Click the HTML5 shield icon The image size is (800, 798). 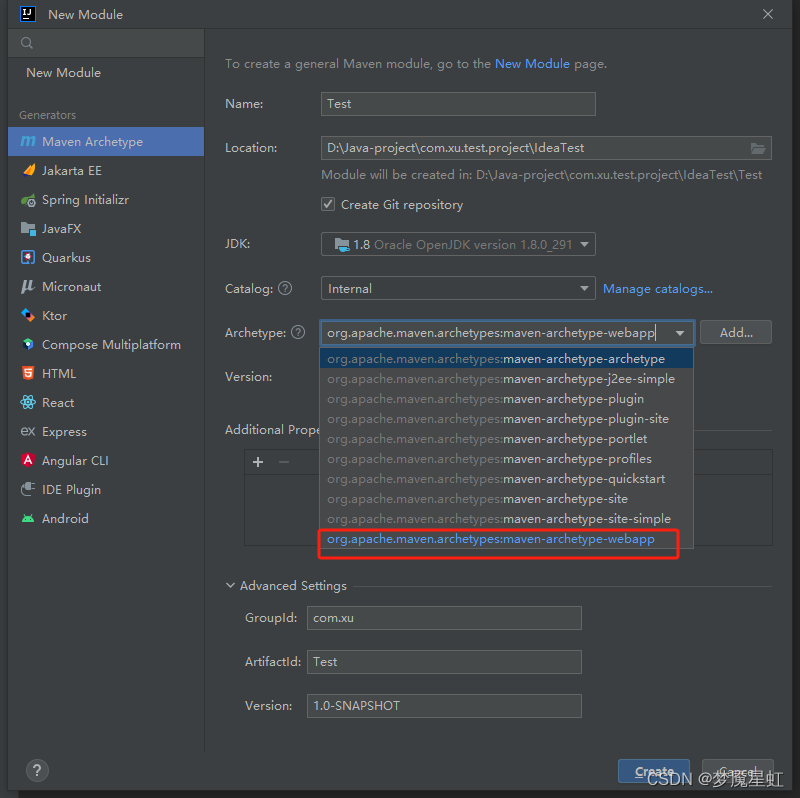[x=28, y=373]
